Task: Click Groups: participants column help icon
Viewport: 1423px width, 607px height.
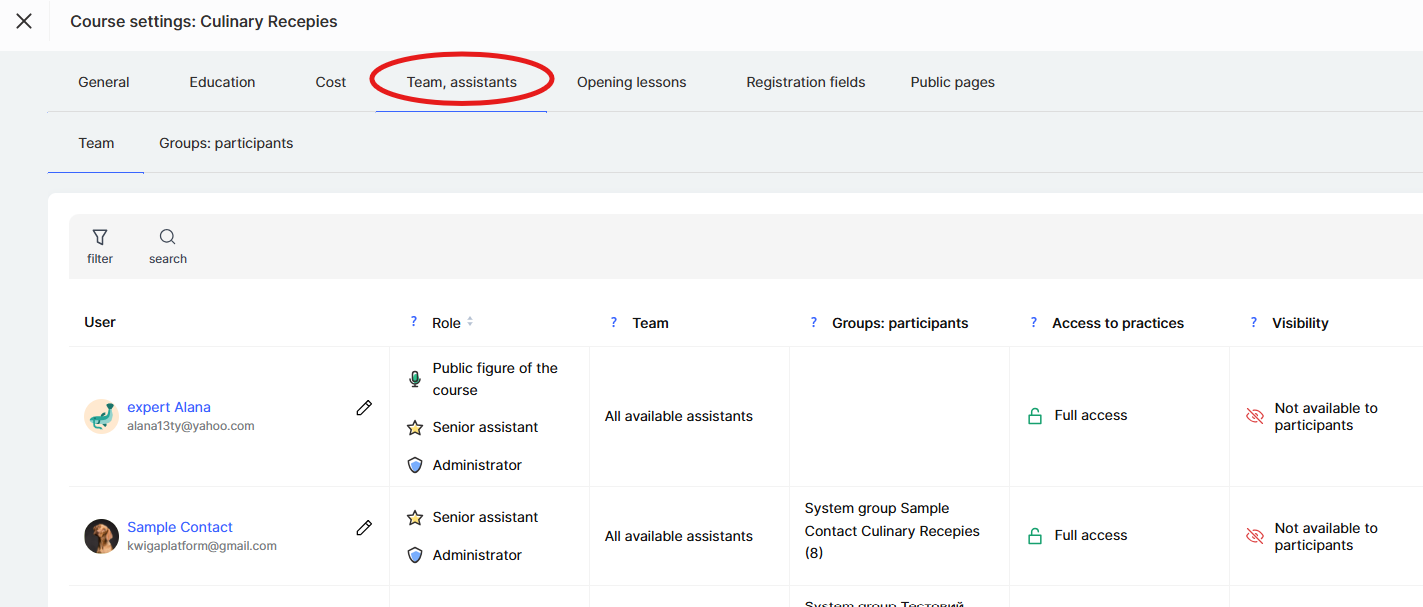Action: 814,322
